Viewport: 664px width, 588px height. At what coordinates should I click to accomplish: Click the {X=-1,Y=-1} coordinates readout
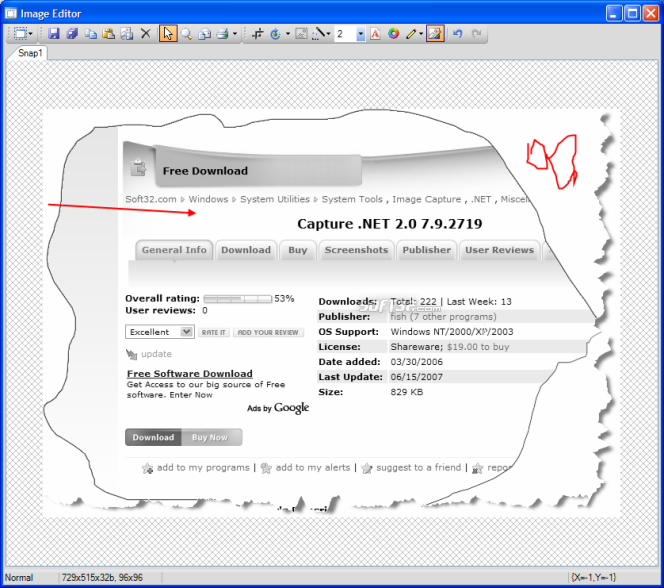(593, 577)
